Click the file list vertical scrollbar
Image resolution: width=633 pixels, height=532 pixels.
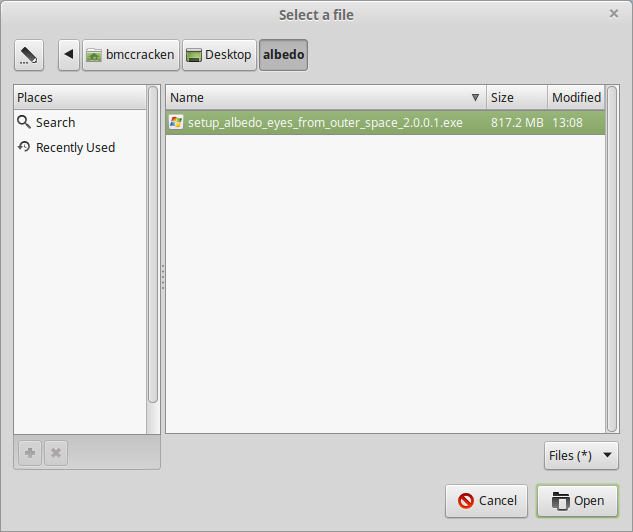(612, 259)
